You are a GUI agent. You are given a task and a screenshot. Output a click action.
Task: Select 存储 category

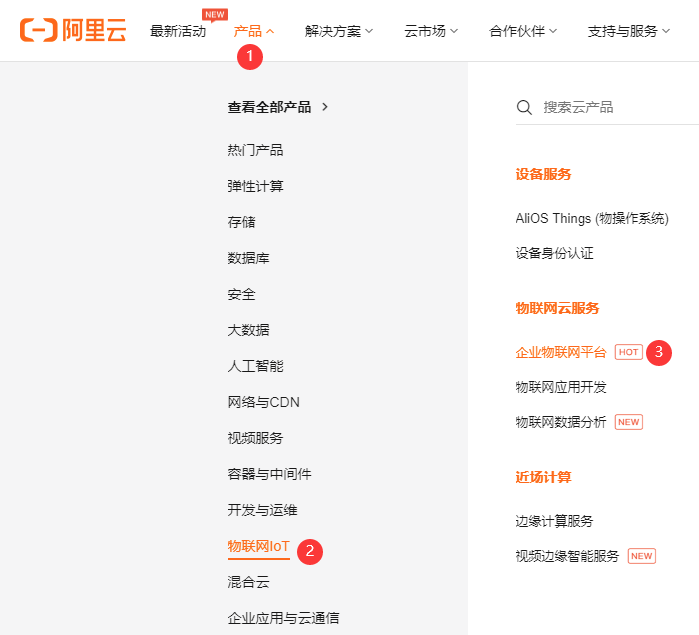241,222
